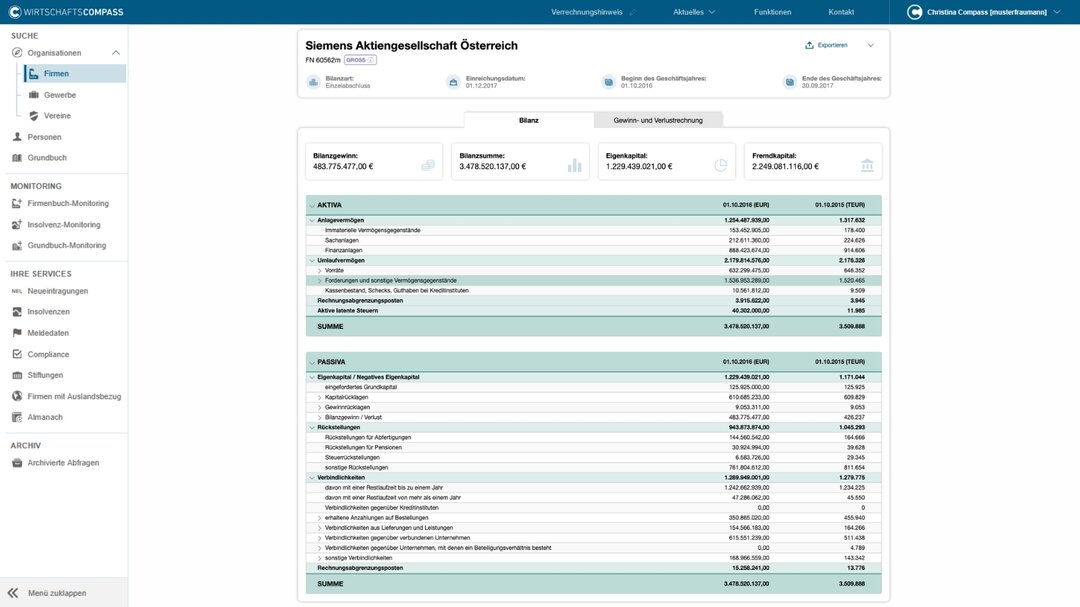The image size is (1080, 607).
Task: Click the Personen person icon
Action: pos(17,136)
